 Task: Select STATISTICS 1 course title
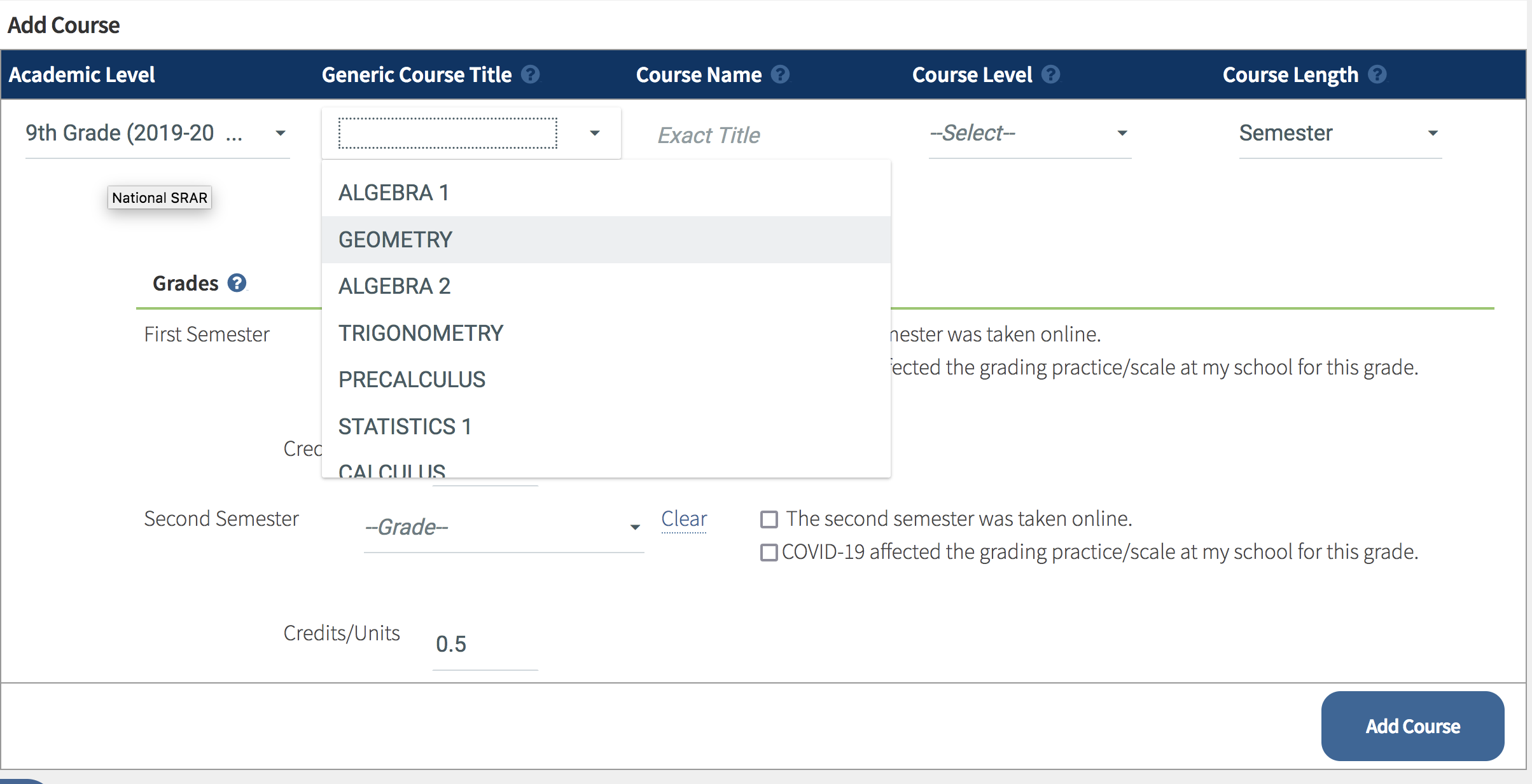pyautogui.click(x=405, y=427)
